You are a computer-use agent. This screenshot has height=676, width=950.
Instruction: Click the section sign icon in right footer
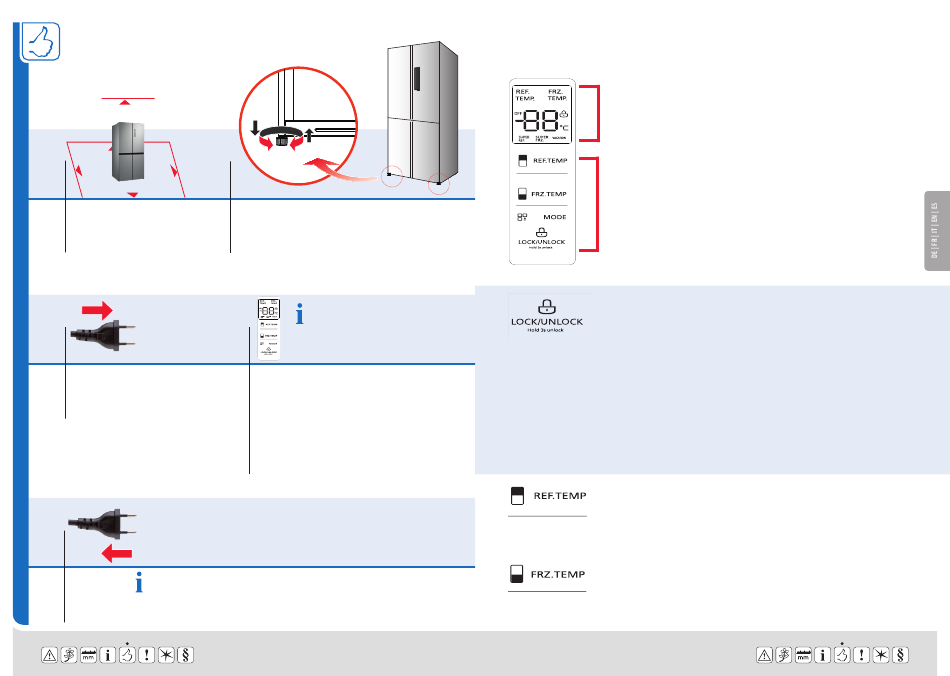click(900, 655)
